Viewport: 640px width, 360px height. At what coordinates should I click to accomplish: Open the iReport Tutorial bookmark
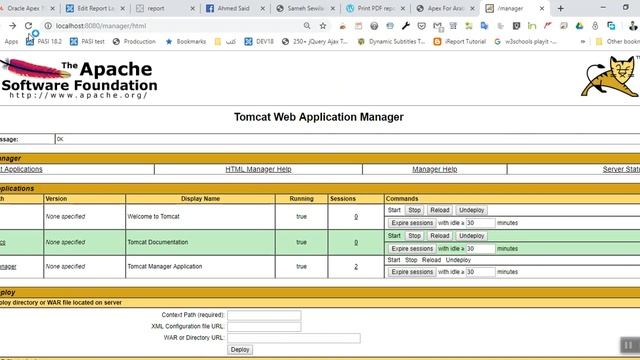[460, 42]
